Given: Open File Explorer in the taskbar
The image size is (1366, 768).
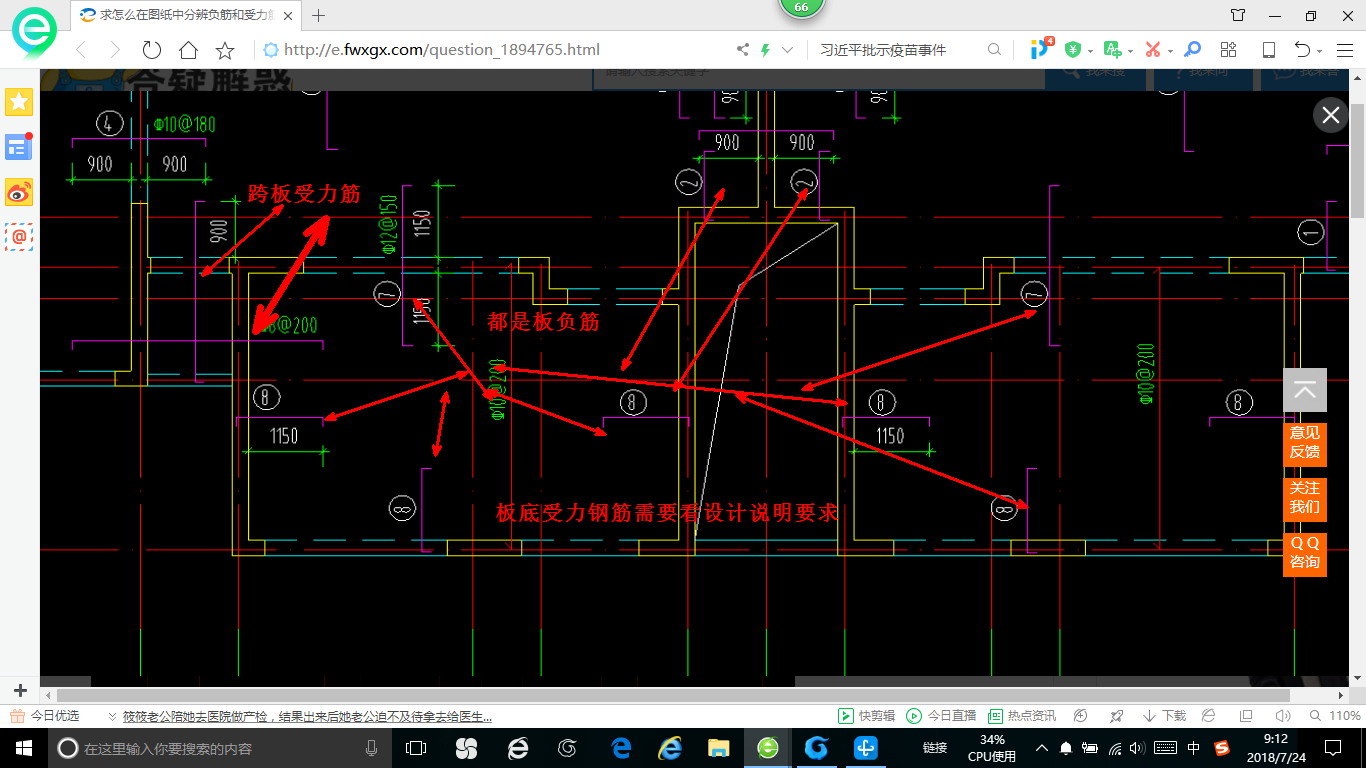Looking at the screenshot, I should tap(717, 747).
